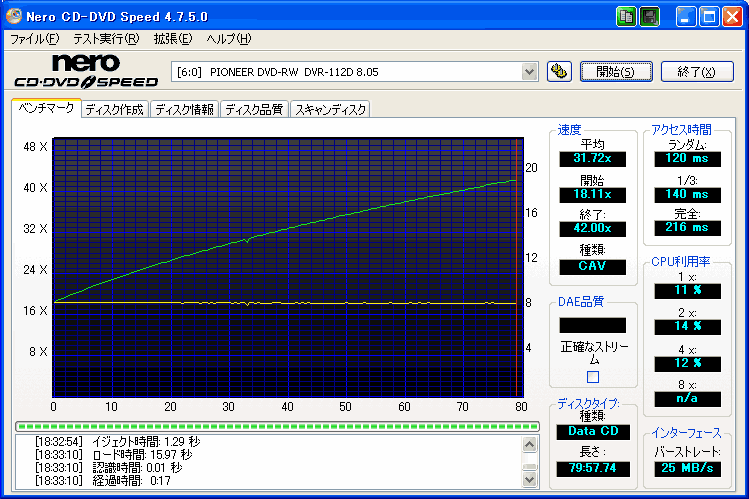The image size is (749, 499).
Task: Switch to the ディスク品質 tab
Action: click(x=253, y=110)
